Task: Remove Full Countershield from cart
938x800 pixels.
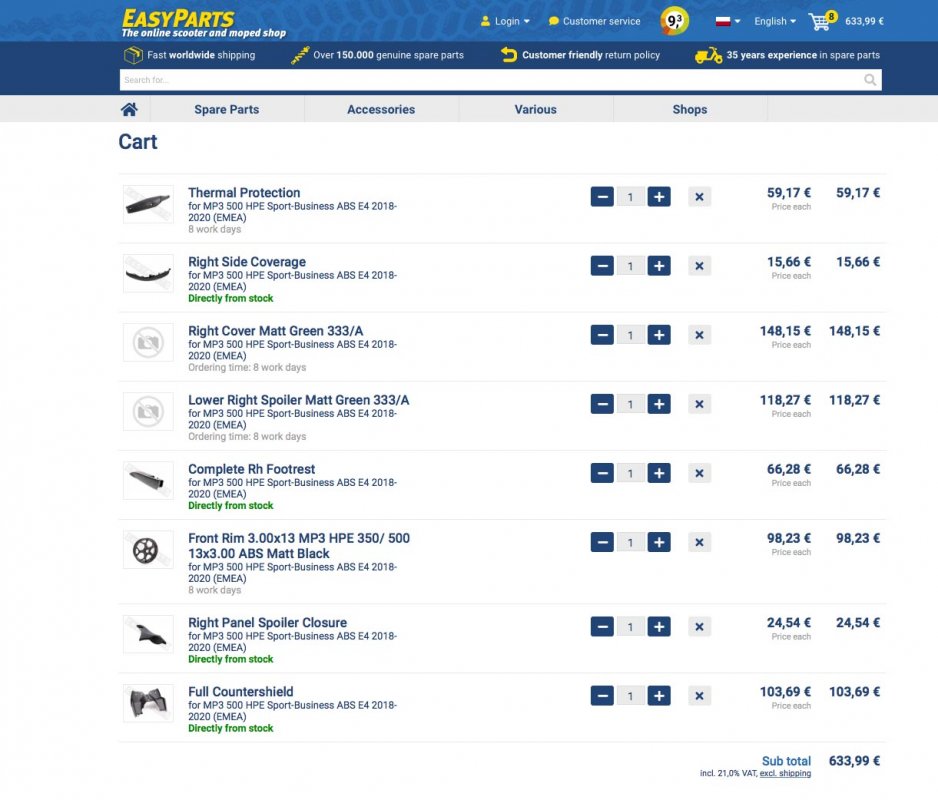Action: pos(699,696)
